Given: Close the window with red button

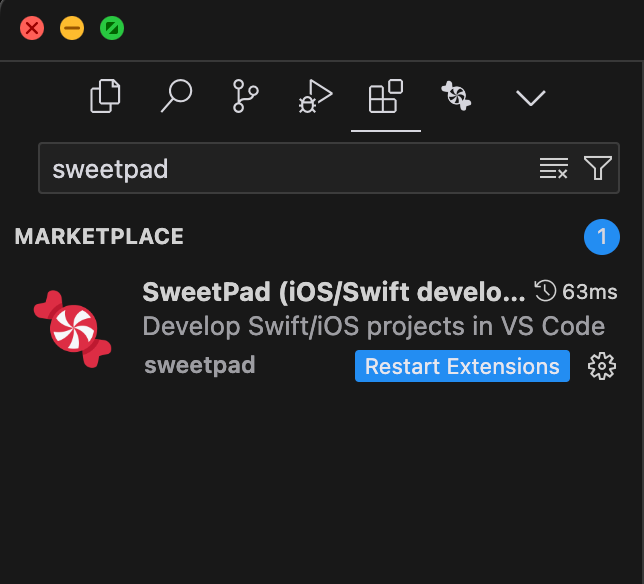Looking at the screenshot, I should click(x=32, y=28).
